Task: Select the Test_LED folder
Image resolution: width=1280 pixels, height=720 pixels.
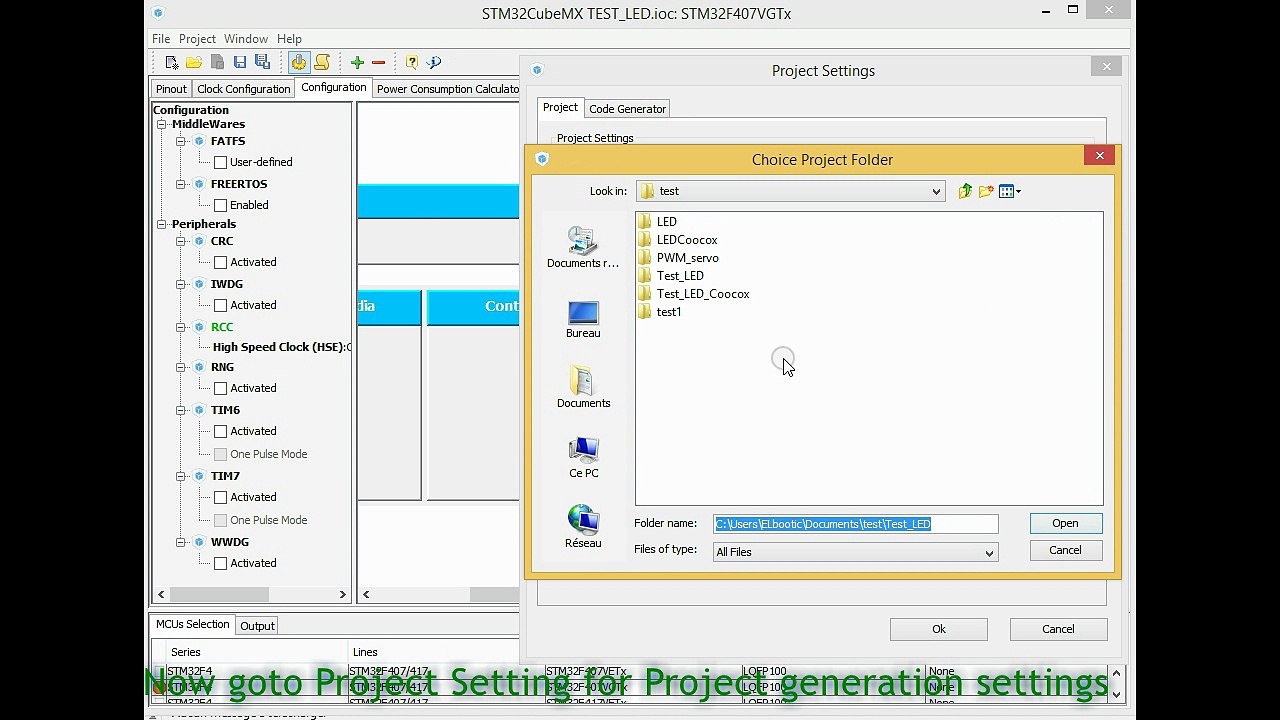Action: coord(670,276)
